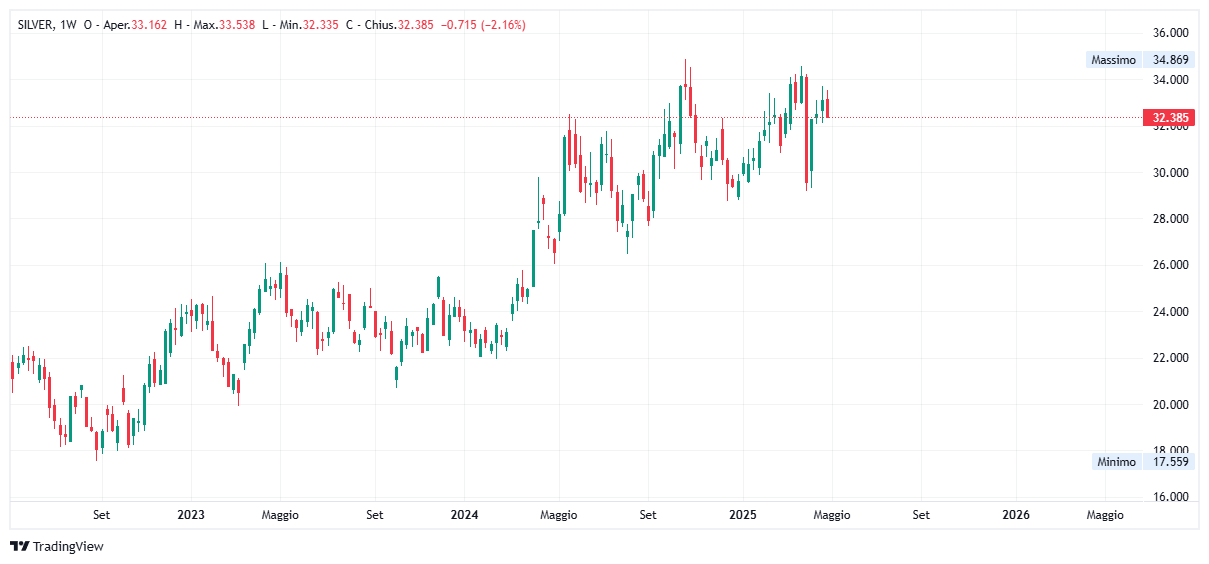Click the Maggio label after 2024
Screen dimensions: 1209x564
point(558,515)
